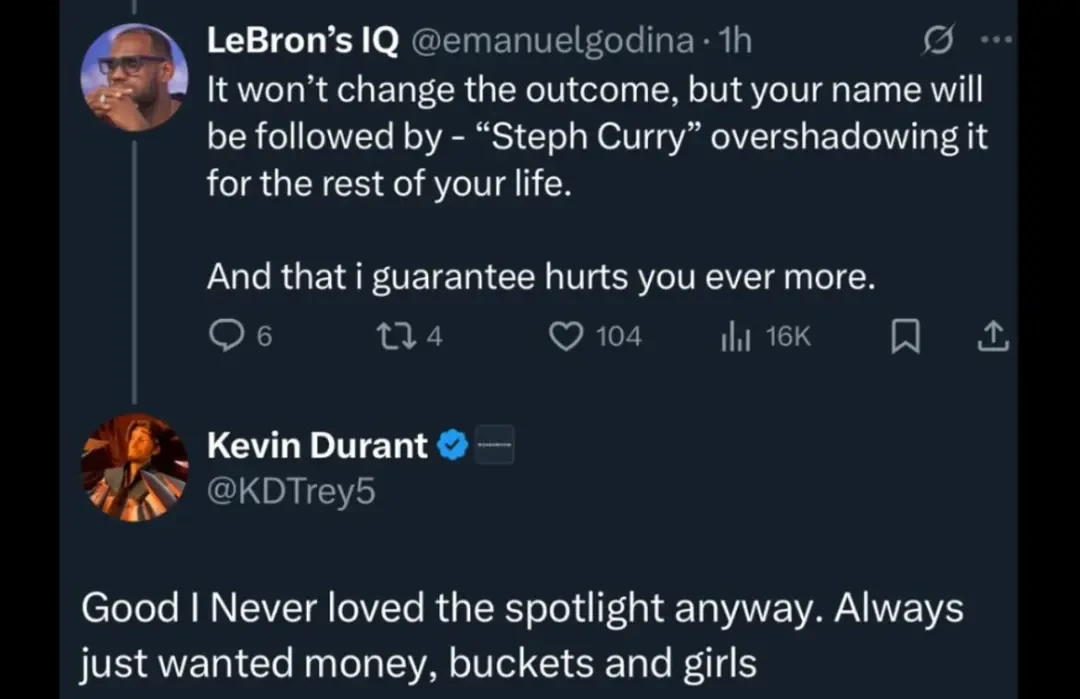Click the affiliate badge beside Kevin Durant
The height and width of the screenshot is (699, 1080).
(x=495, y=446)
